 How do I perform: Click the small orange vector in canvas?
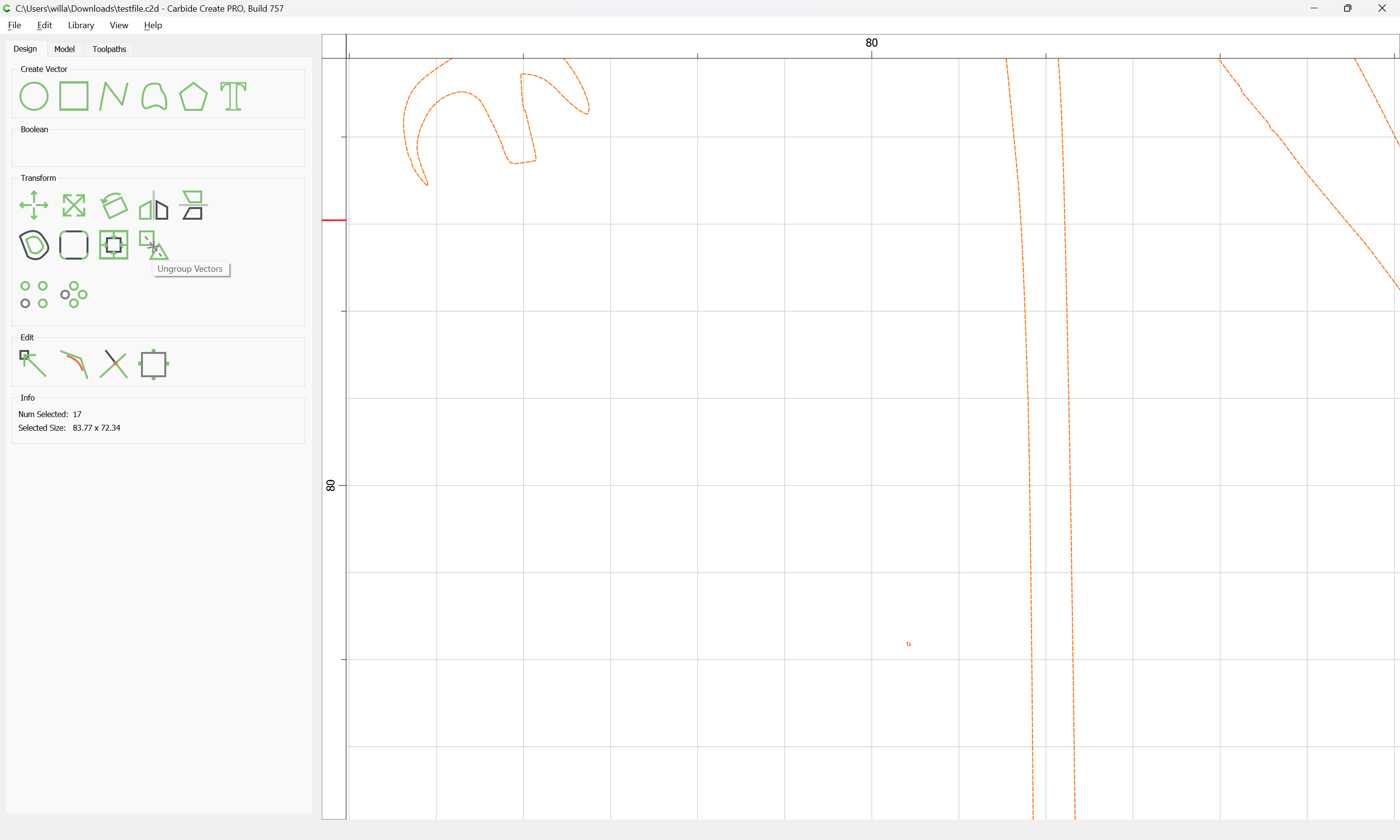[909, 644]
